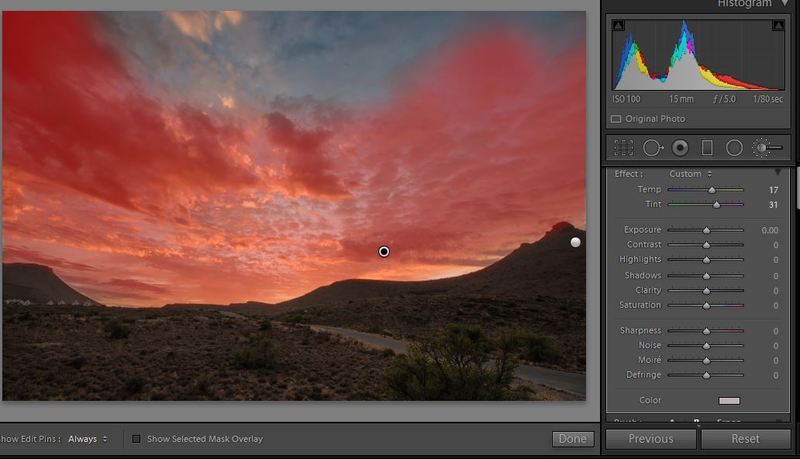The image size is (800, 459).
Task: Toggle highlight clipping indicator in histogram
Action: coord(778,25)
